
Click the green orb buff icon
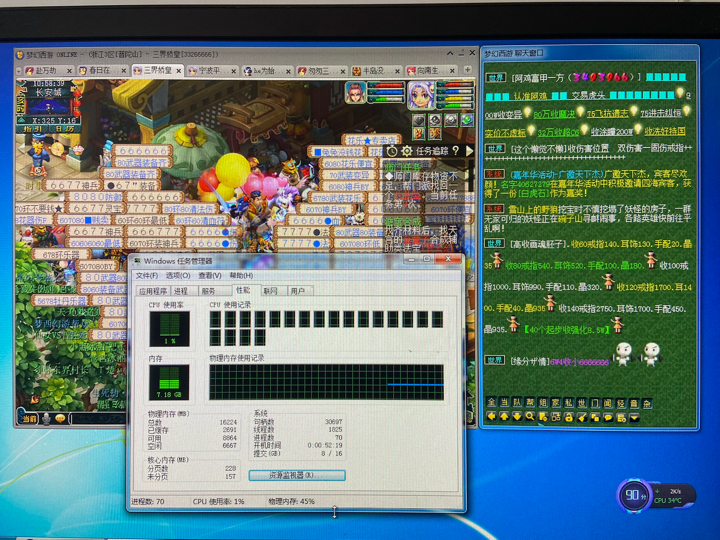tap(467, 120)
